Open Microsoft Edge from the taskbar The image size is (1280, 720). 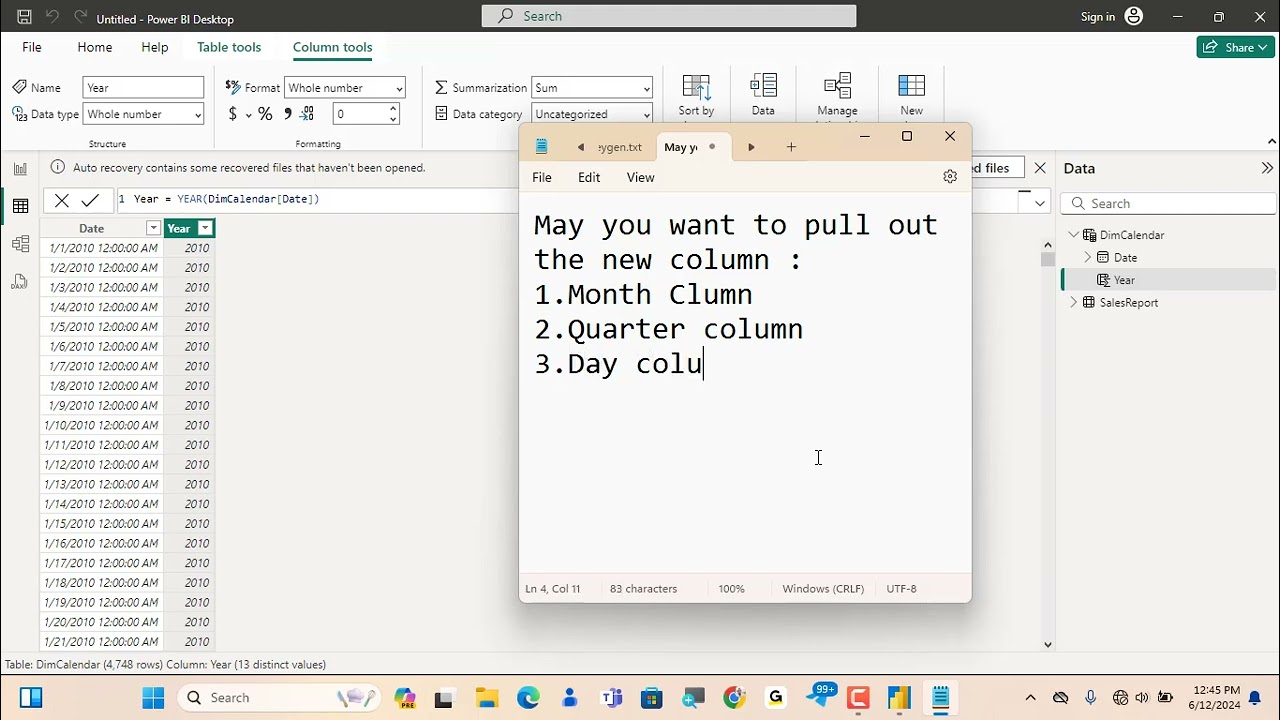tap(528, 698)
